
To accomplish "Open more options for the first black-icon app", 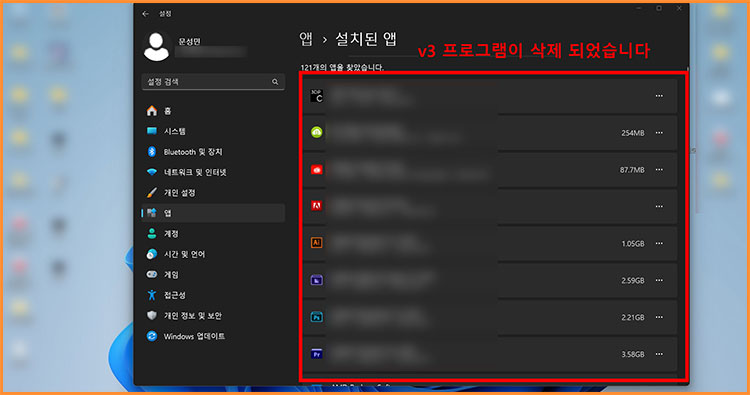I will pyautogui.click(x=659, y=96).
